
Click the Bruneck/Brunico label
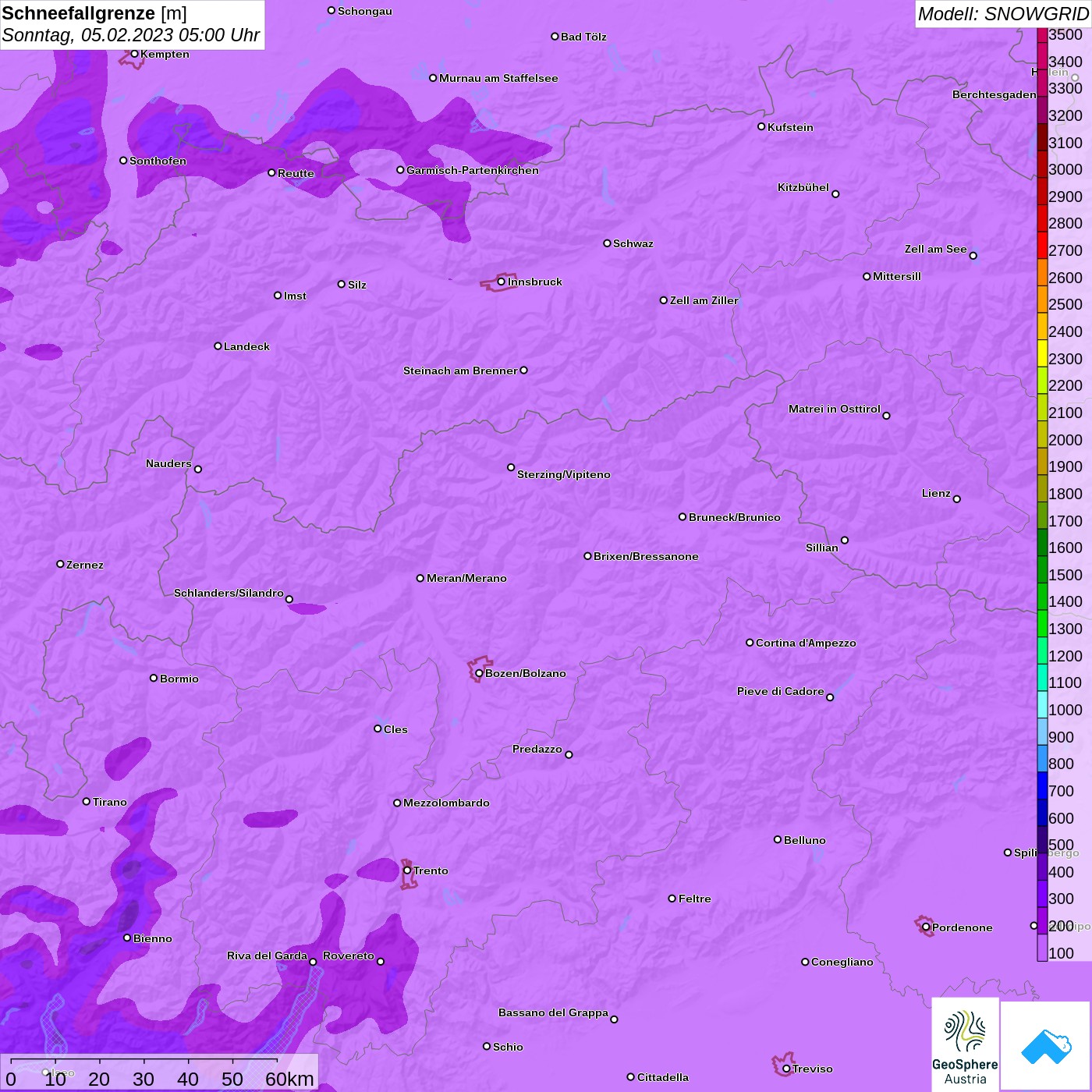click(735, 517)
